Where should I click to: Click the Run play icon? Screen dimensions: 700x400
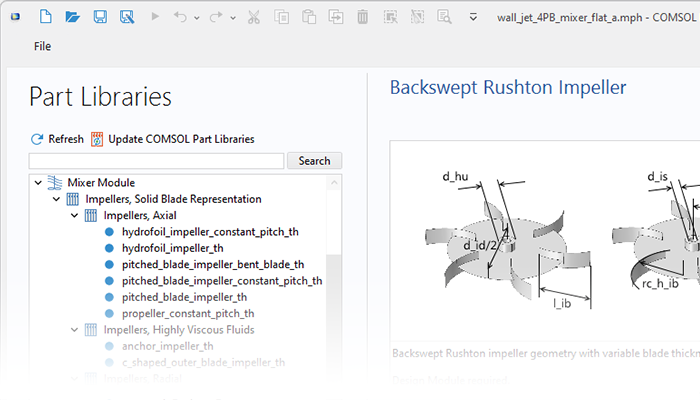(155, 17)
